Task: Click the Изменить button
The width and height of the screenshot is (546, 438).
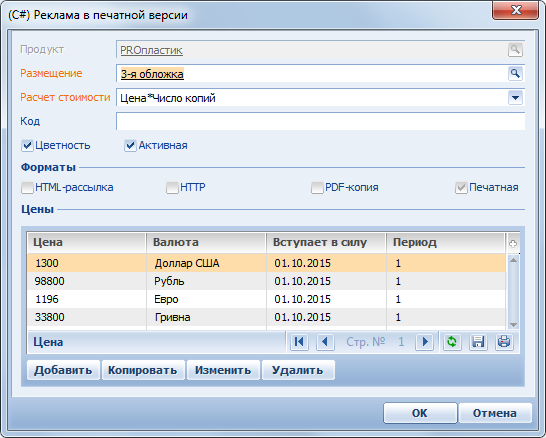Action: (223, 370)
